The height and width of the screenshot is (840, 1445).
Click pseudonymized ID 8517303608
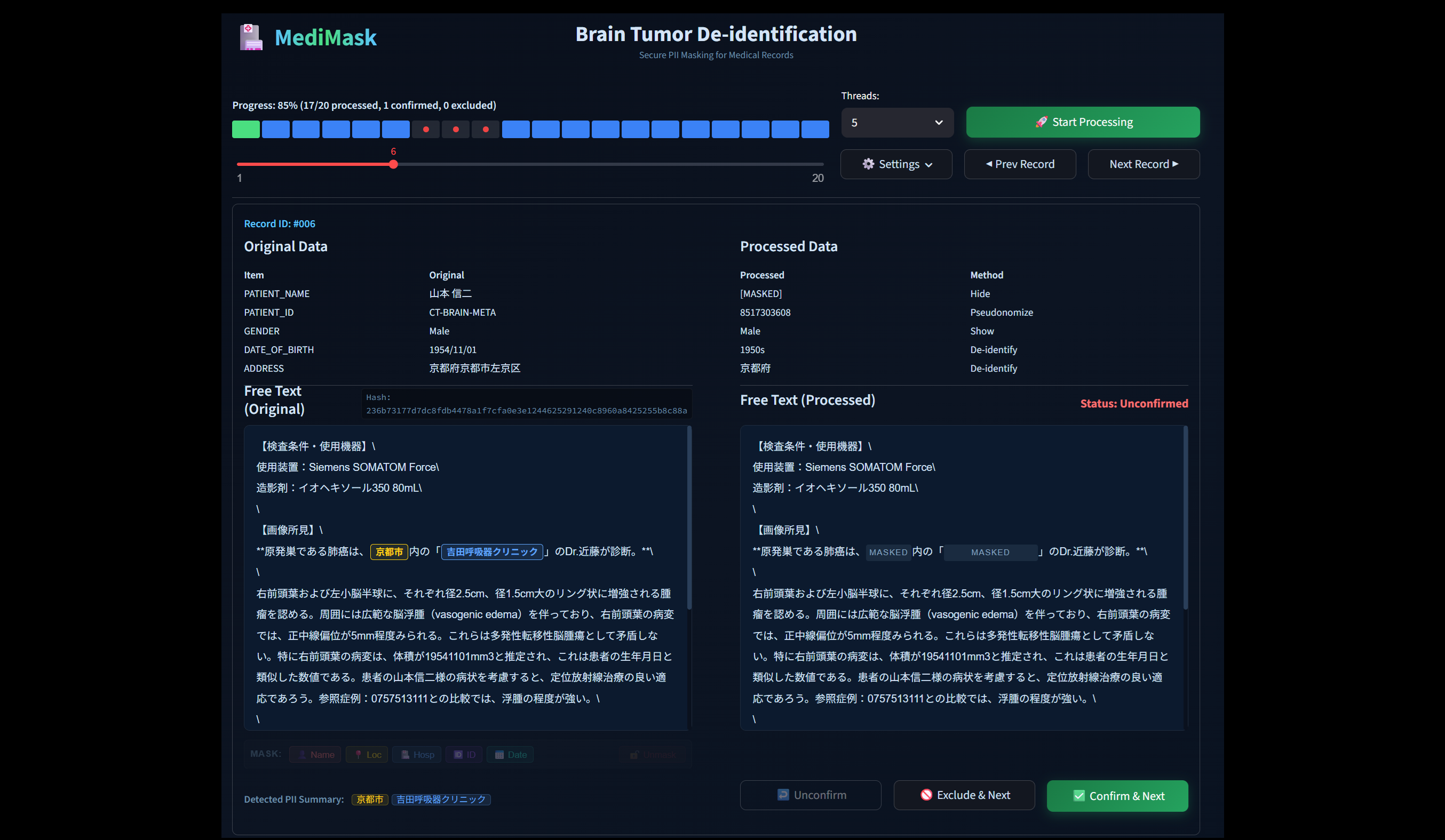(x=765, y=313)
